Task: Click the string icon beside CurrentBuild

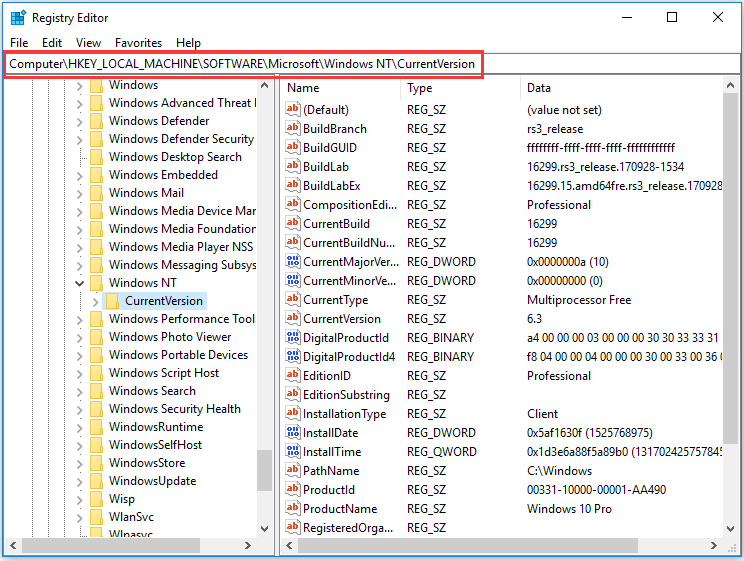Action: [x=293, y=223]
